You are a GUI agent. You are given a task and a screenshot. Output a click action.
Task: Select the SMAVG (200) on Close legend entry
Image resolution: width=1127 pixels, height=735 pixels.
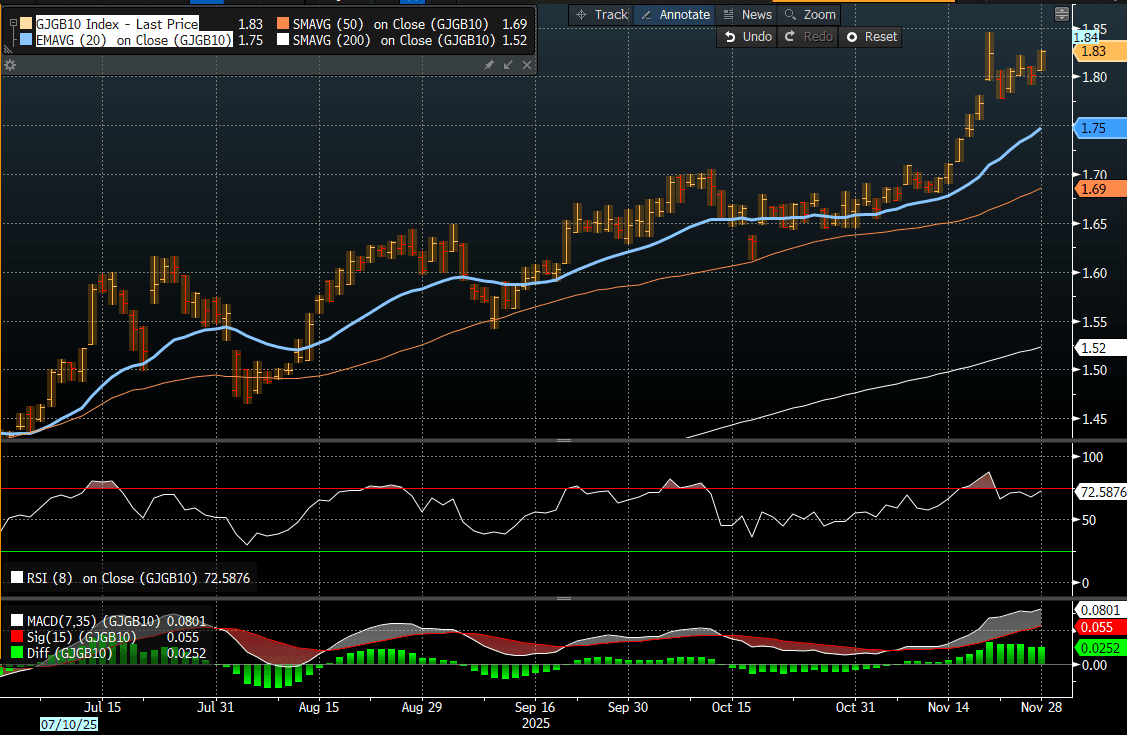pos(392,41)
